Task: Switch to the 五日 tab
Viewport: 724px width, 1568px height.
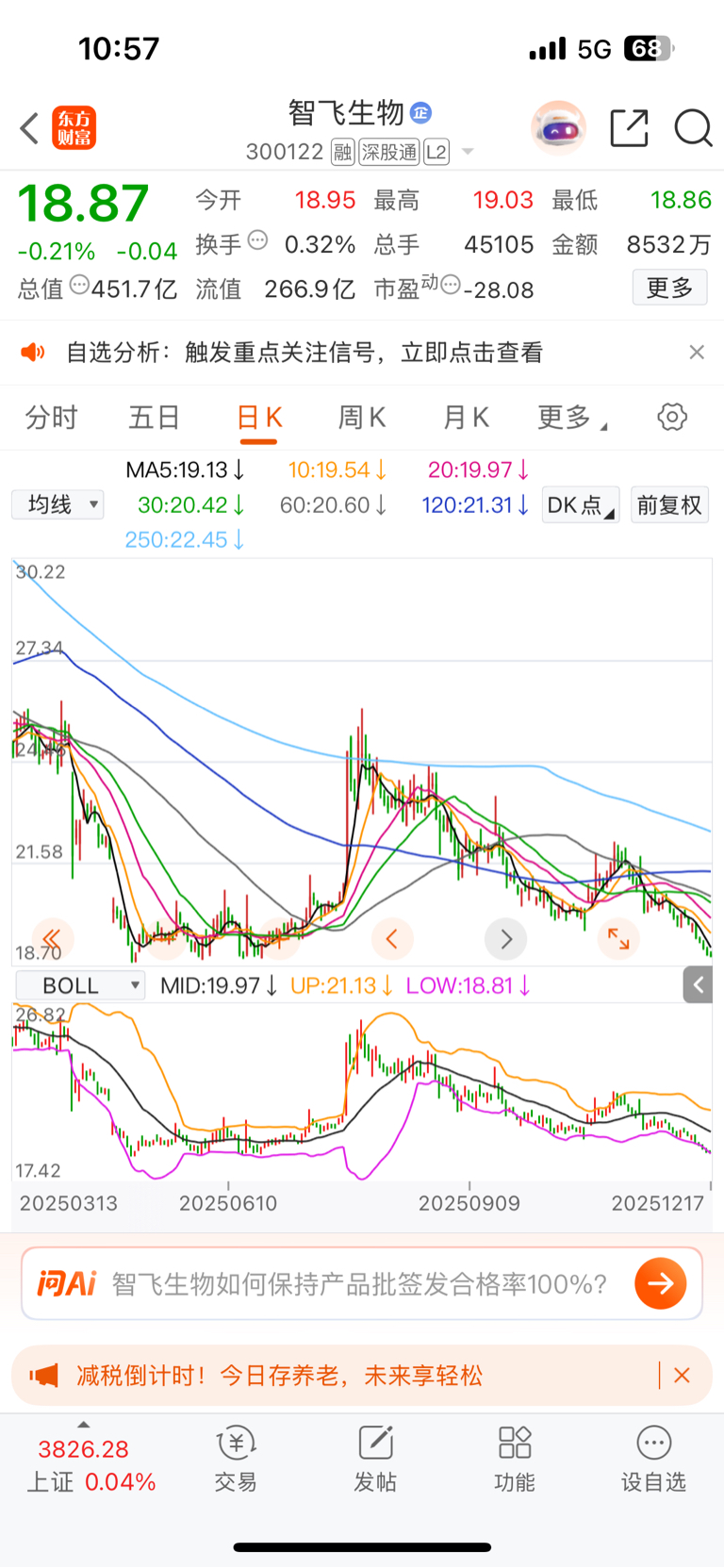Action: (x=155, y=418)
